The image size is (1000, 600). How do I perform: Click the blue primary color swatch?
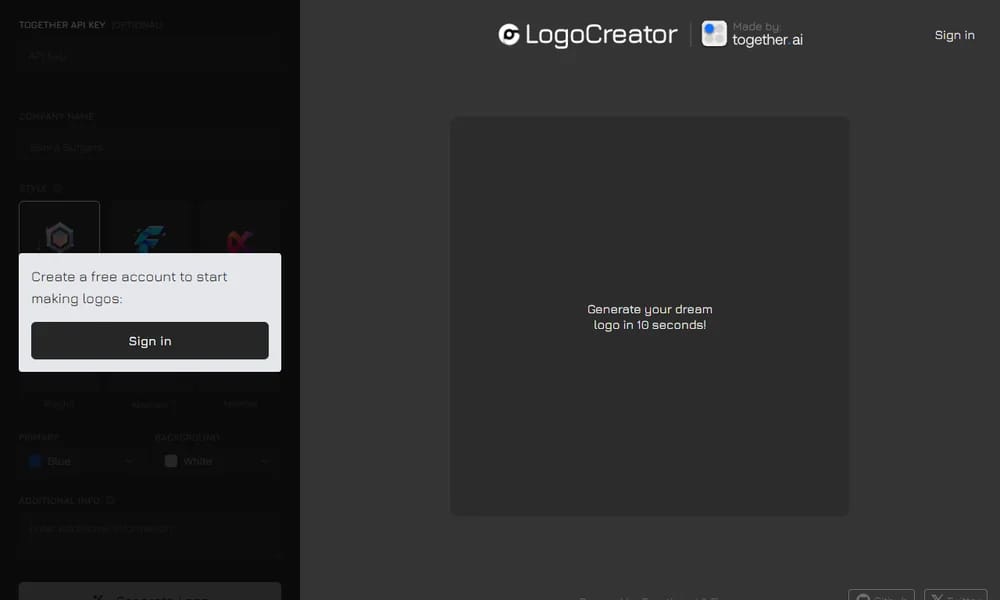click(35, 461)
